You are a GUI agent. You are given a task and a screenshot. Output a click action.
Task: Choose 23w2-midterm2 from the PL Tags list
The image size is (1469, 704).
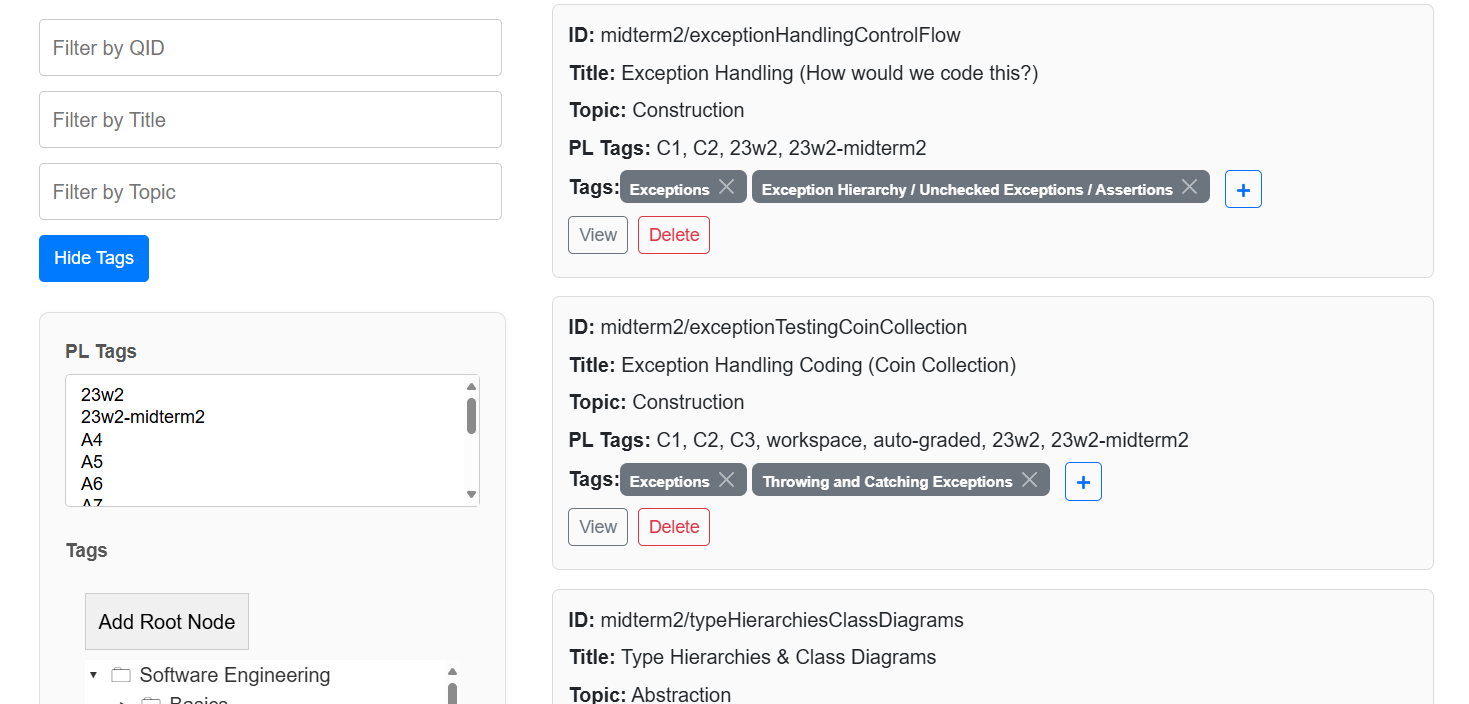click(x=143, y=417)
